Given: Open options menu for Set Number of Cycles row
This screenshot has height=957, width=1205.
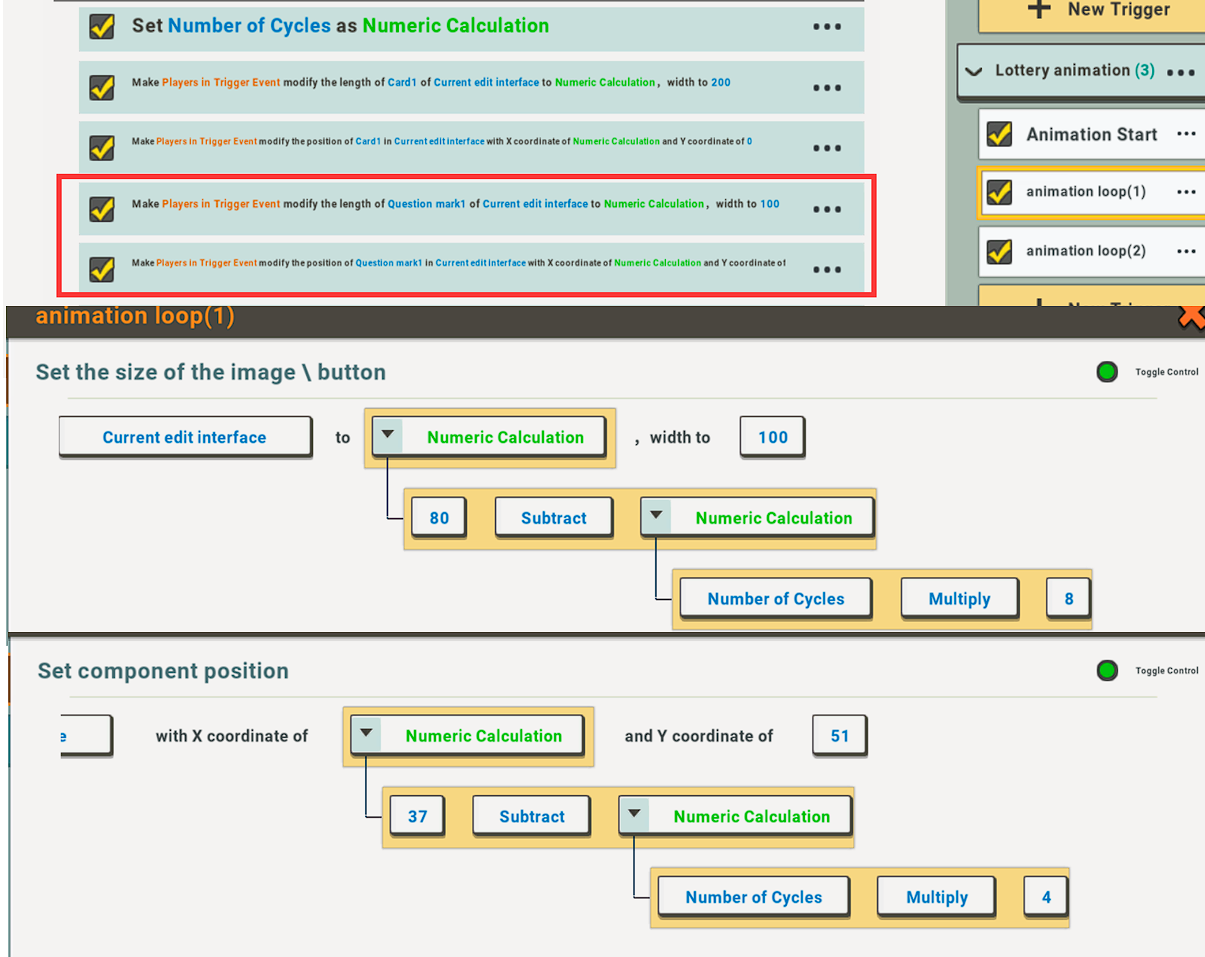Looking at the screenshot, I should 827,27.
